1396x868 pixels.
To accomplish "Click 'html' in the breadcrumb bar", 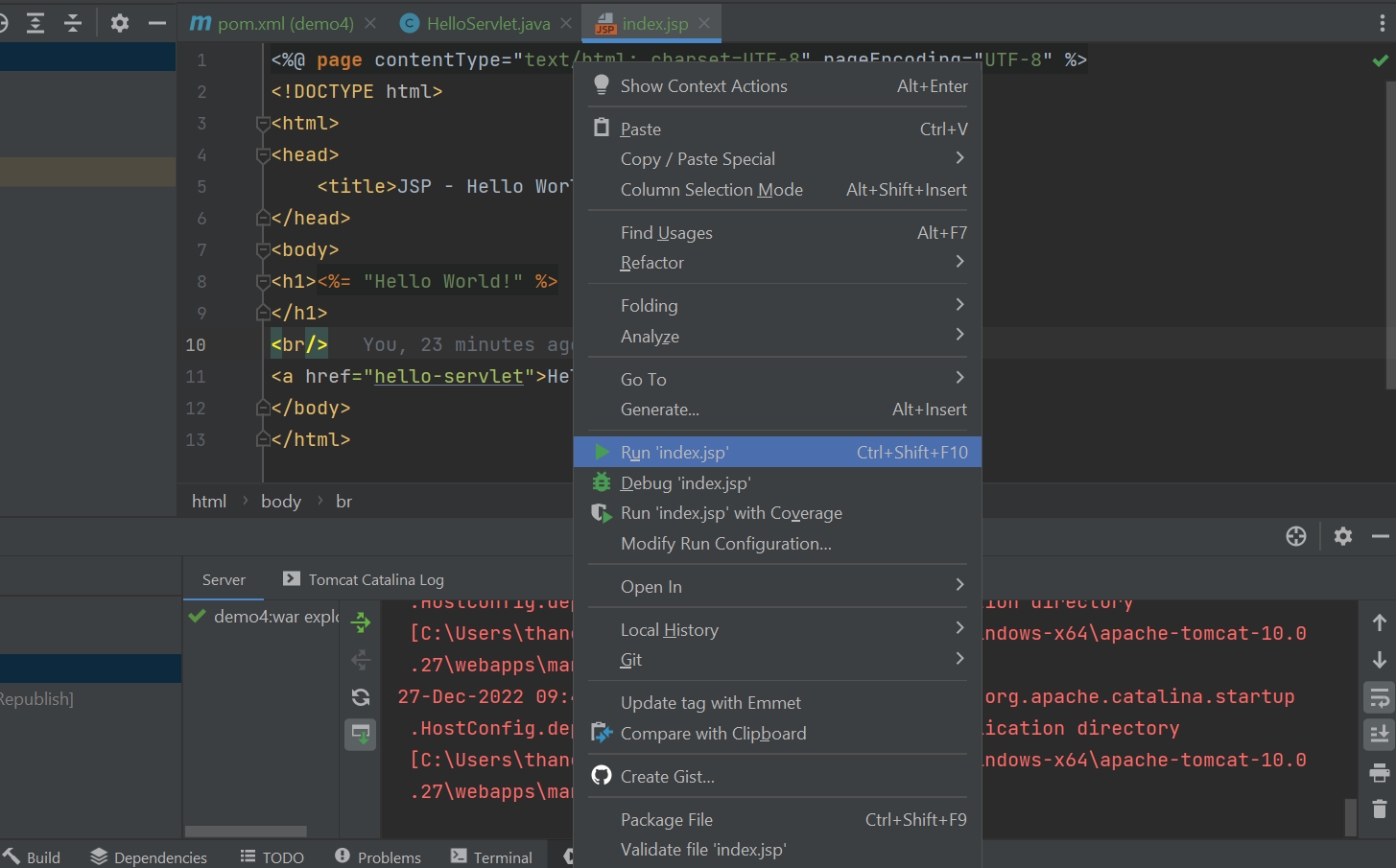I will click(x=209, y=501).
